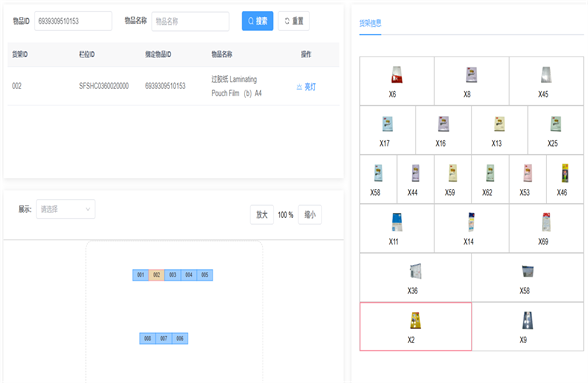The height and width of the screenshot is (383, 588).
Task: Switch to the 货架信息 tab
Action: [x=370, y=23]
